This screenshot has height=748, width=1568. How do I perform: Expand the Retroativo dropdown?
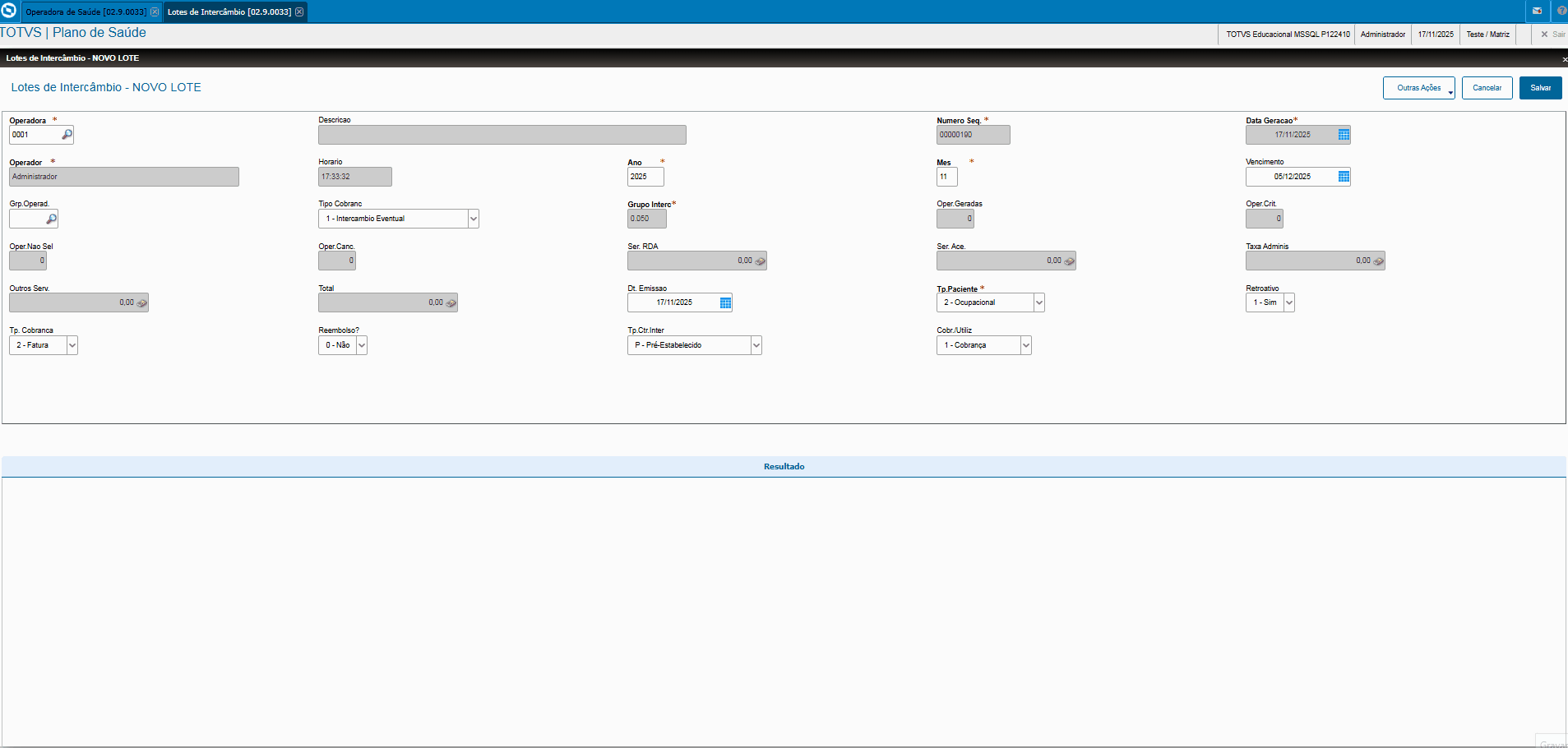[x=1289, y=302]
